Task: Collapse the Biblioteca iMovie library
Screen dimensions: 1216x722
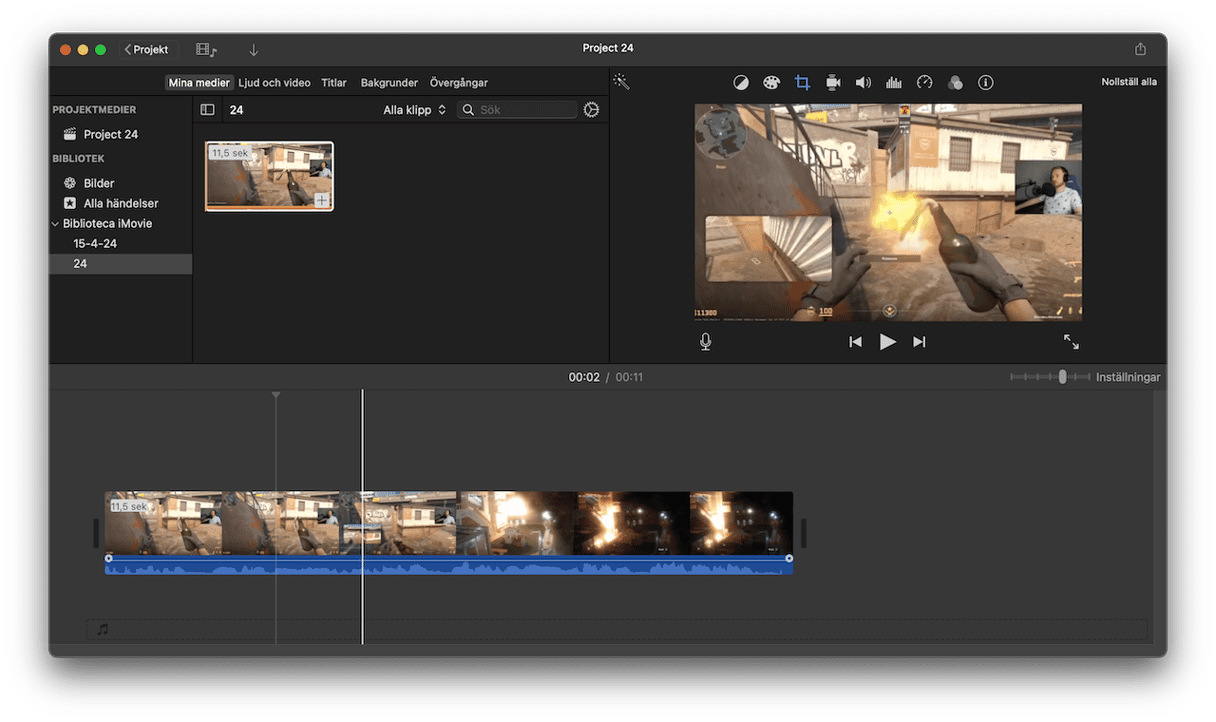Action: 55,224
